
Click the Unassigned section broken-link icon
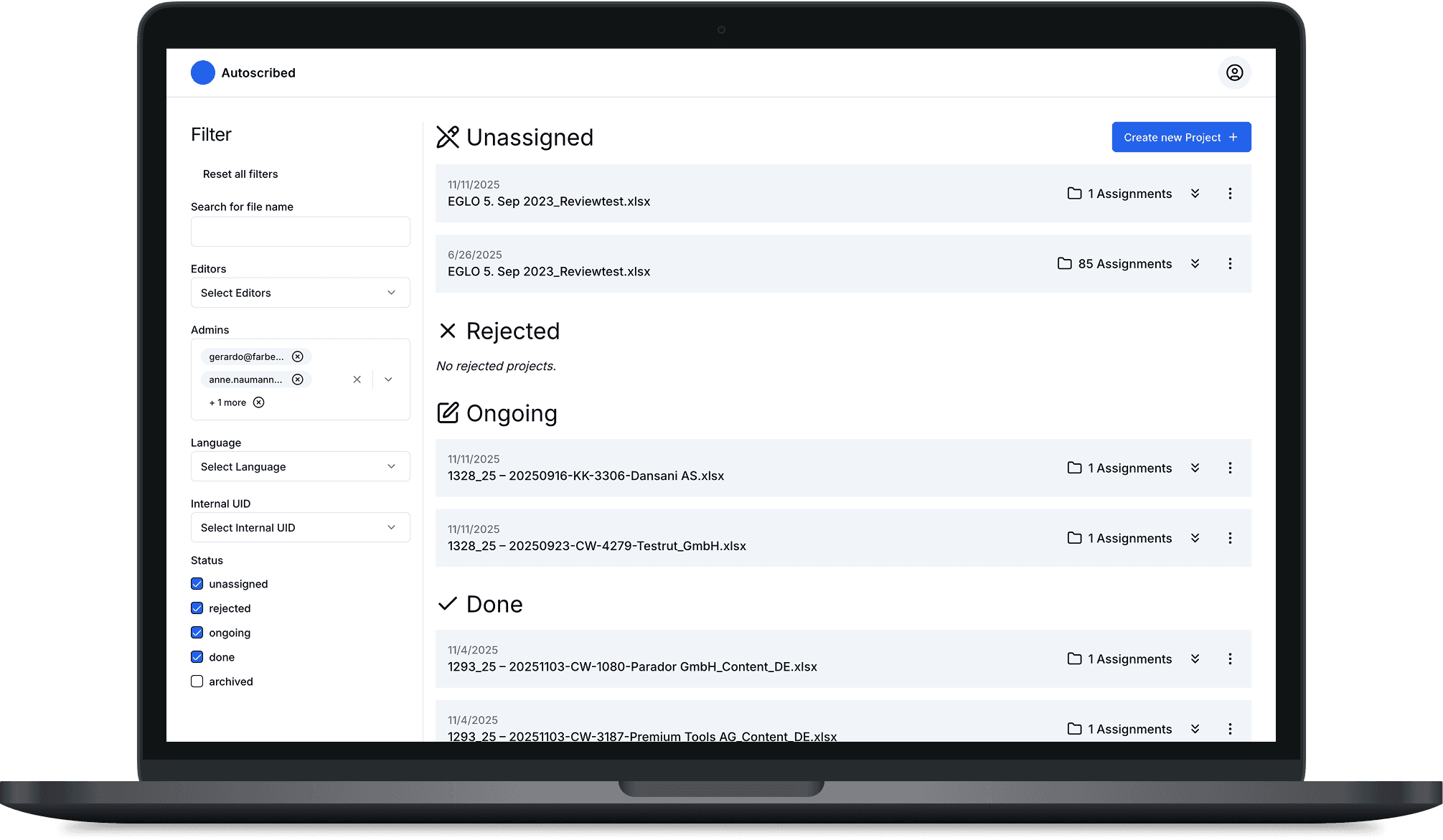pyautogui.click(x=448, y=136)
